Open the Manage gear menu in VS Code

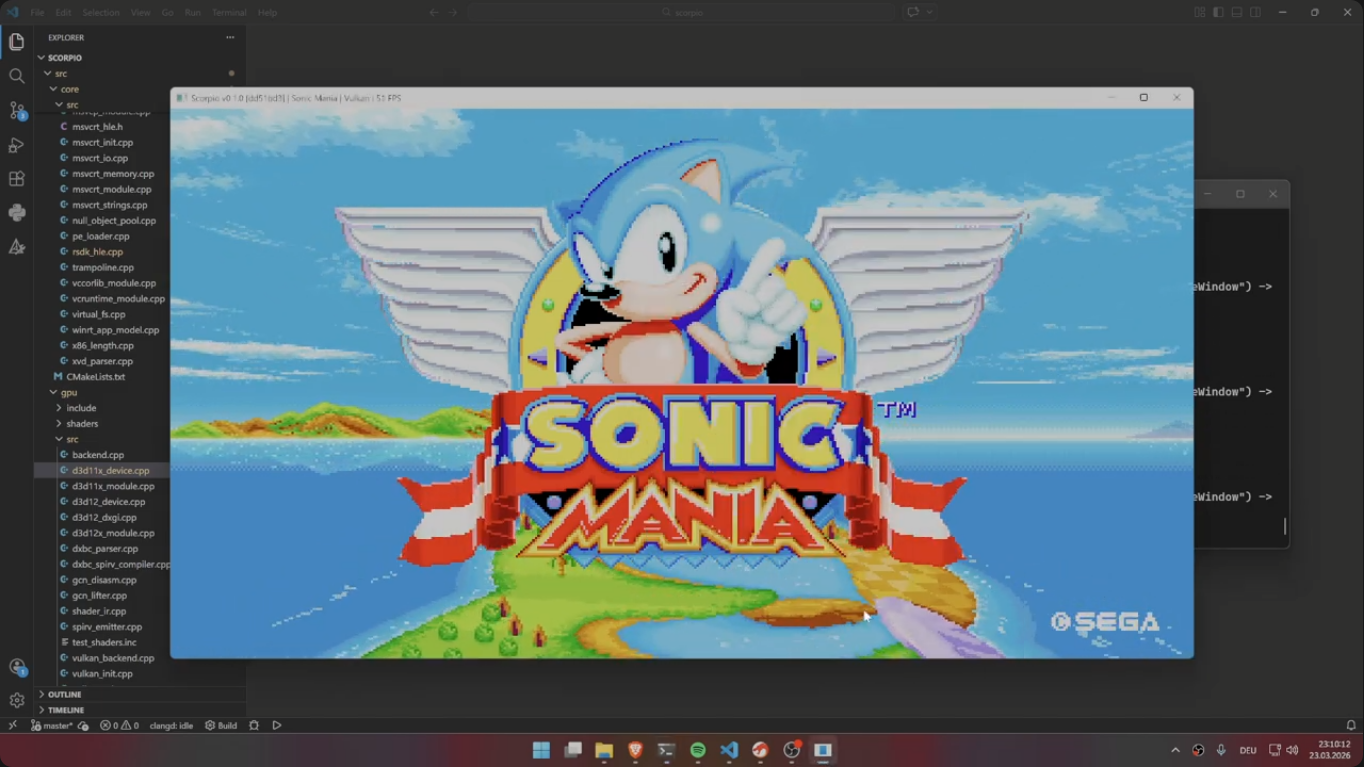(16, 700)
